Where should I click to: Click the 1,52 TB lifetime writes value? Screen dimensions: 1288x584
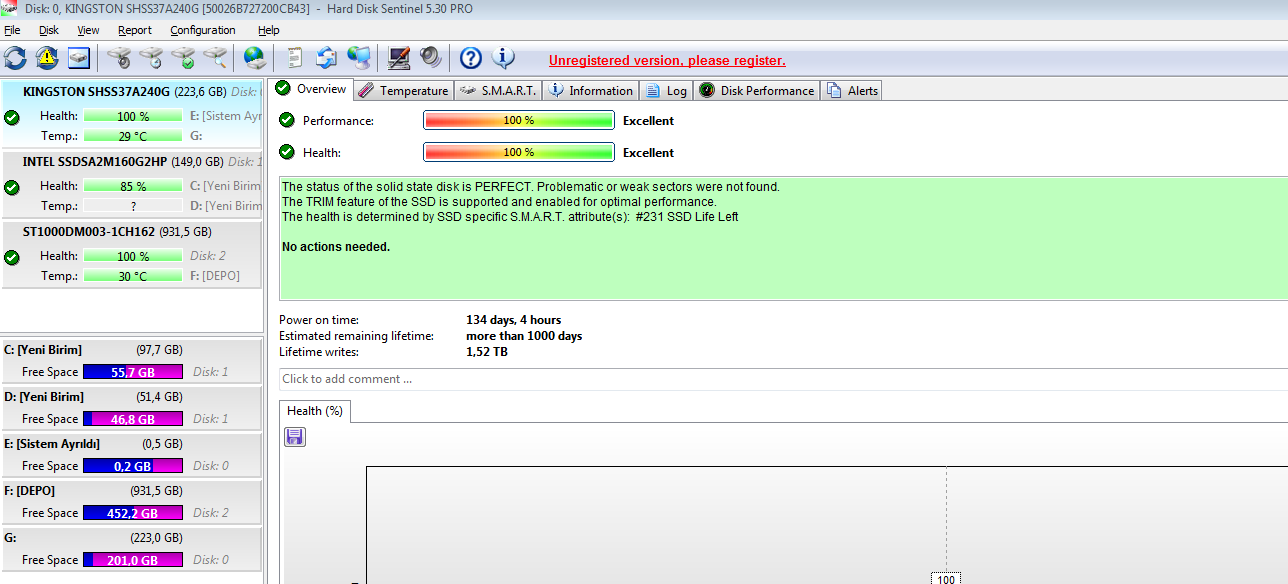click(x=487, y=352)
